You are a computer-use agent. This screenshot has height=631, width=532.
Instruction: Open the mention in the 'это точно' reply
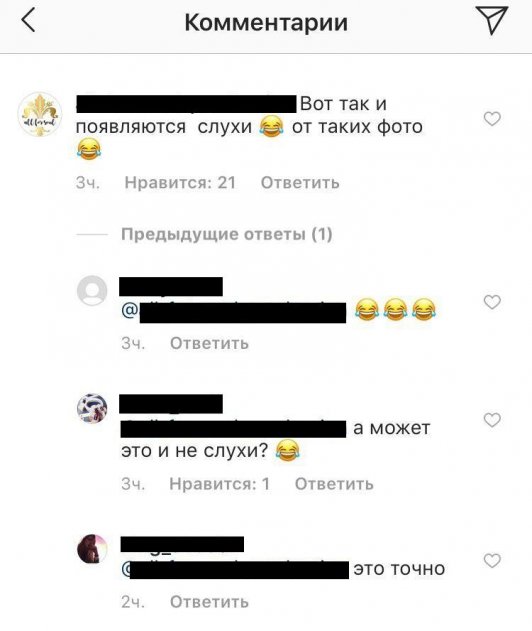coord(235,569)
